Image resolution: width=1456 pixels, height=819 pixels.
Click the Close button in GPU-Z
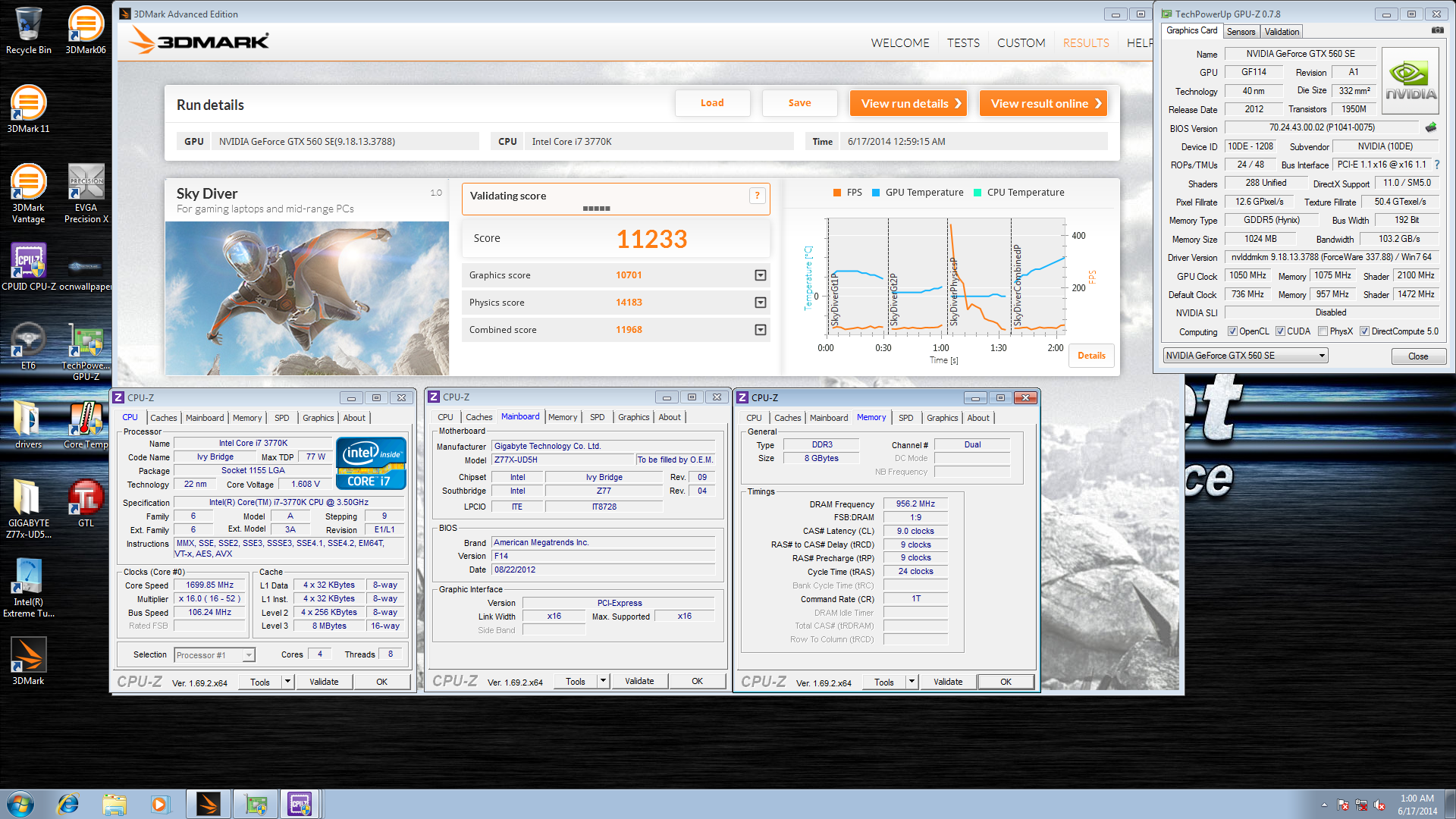tap(1417, 356)
